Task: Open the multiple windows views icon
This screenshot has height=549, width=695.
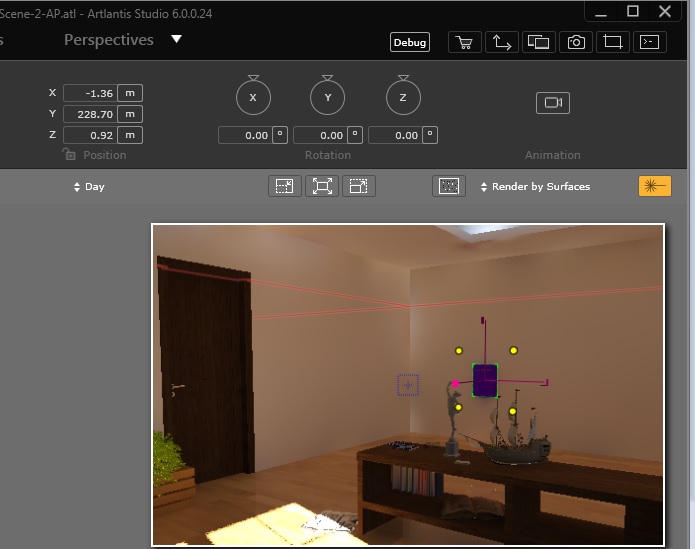Action: pos(539,43)
